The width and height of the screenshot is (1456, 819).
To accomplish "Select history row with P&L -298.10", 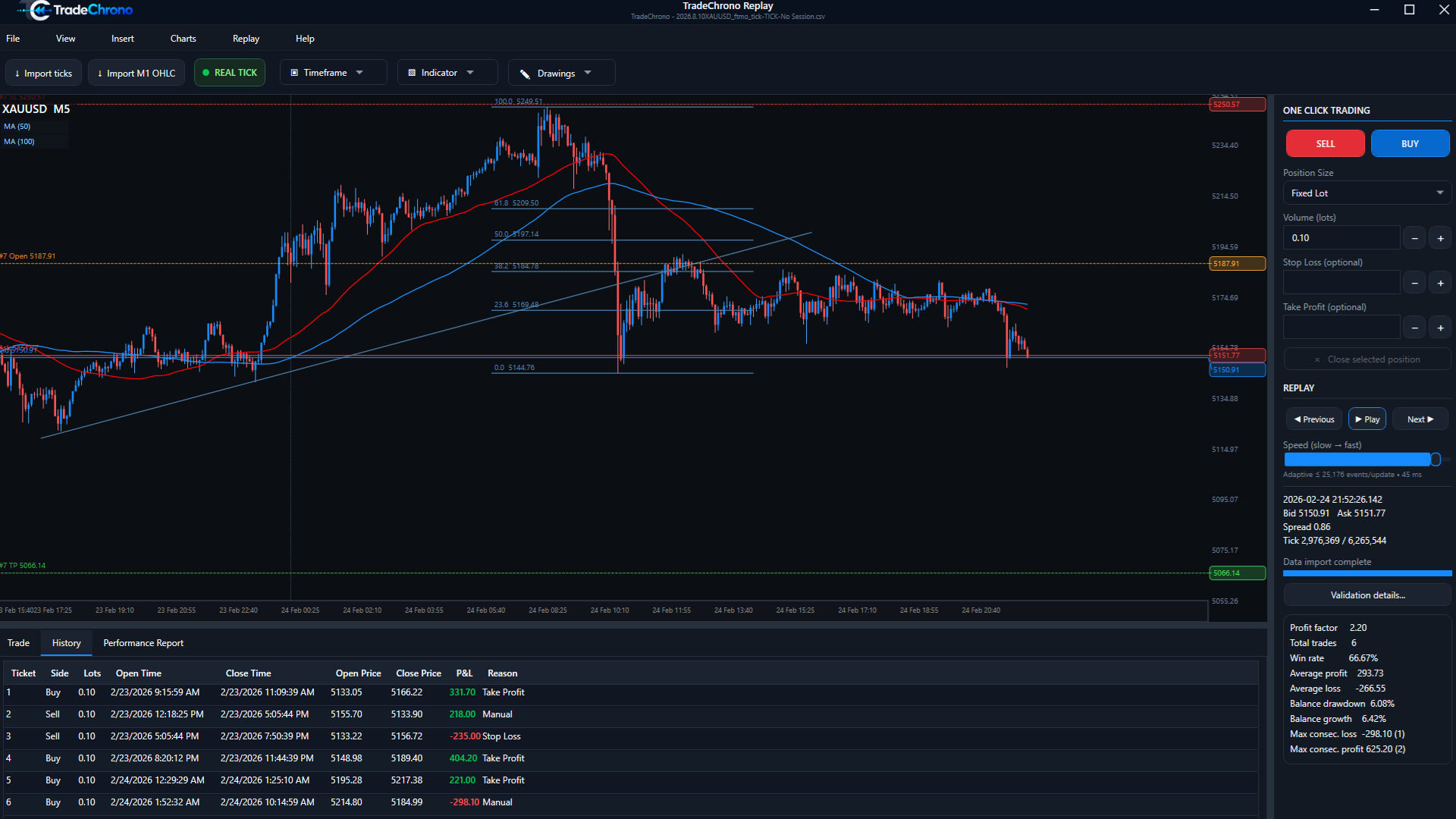I will (631, 802).
